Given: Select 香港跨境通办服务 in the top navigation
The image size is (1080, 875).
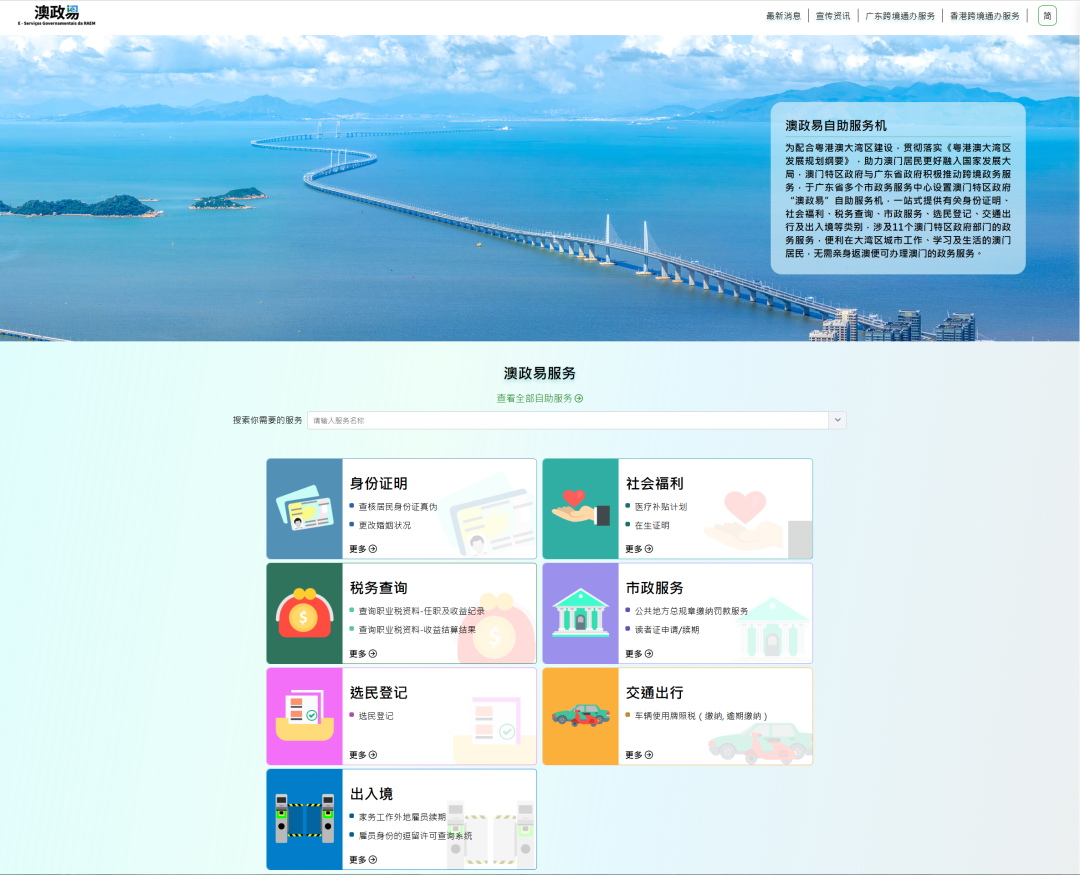Looking at the screenshot, I should [x=984, y=15].
